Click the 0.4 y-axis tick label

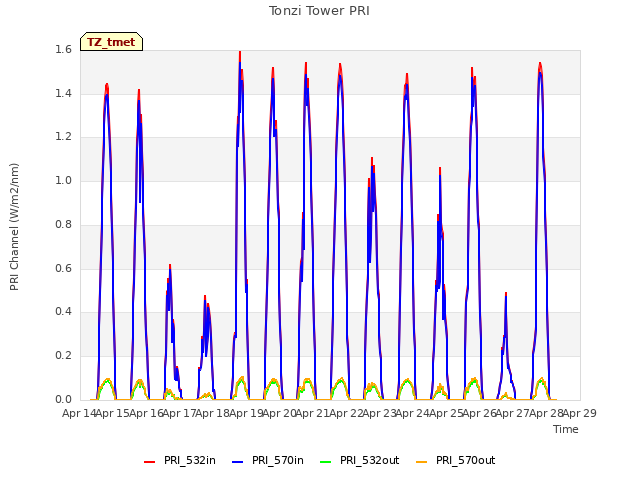(63, 312)
